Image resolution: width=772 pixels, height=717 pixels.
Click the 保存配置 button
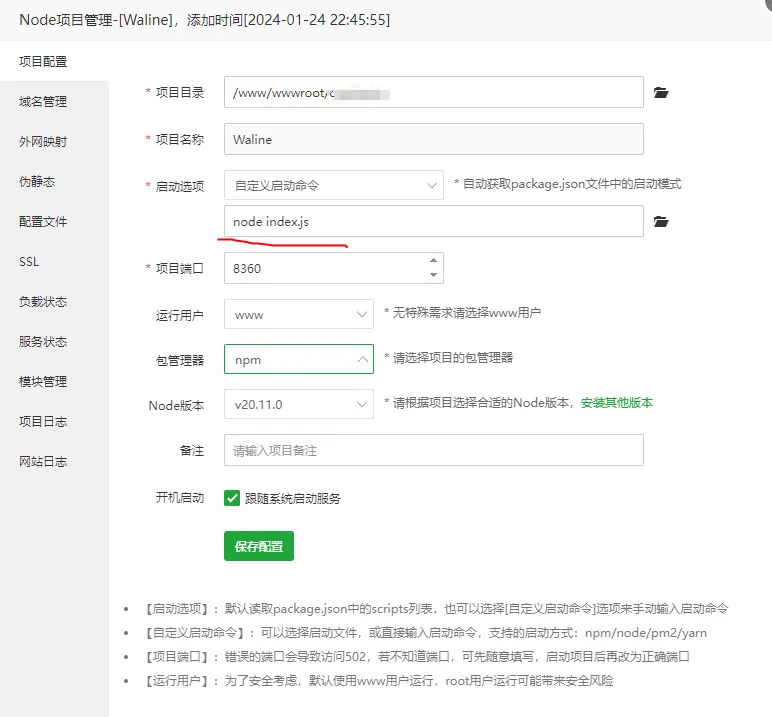(x=258, y=546)
